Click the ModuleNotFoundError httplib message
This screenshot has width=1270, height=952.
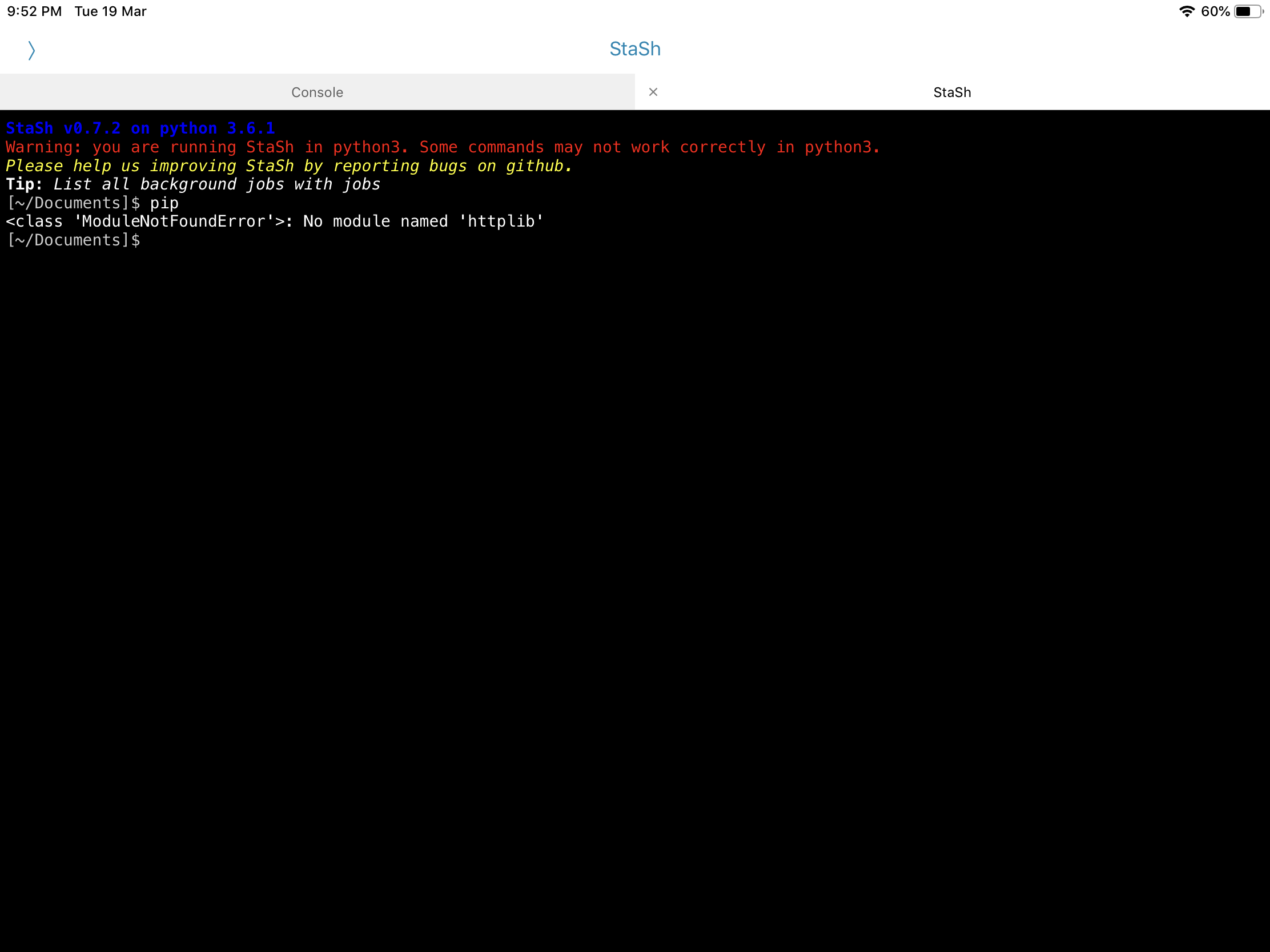point(275,221)
